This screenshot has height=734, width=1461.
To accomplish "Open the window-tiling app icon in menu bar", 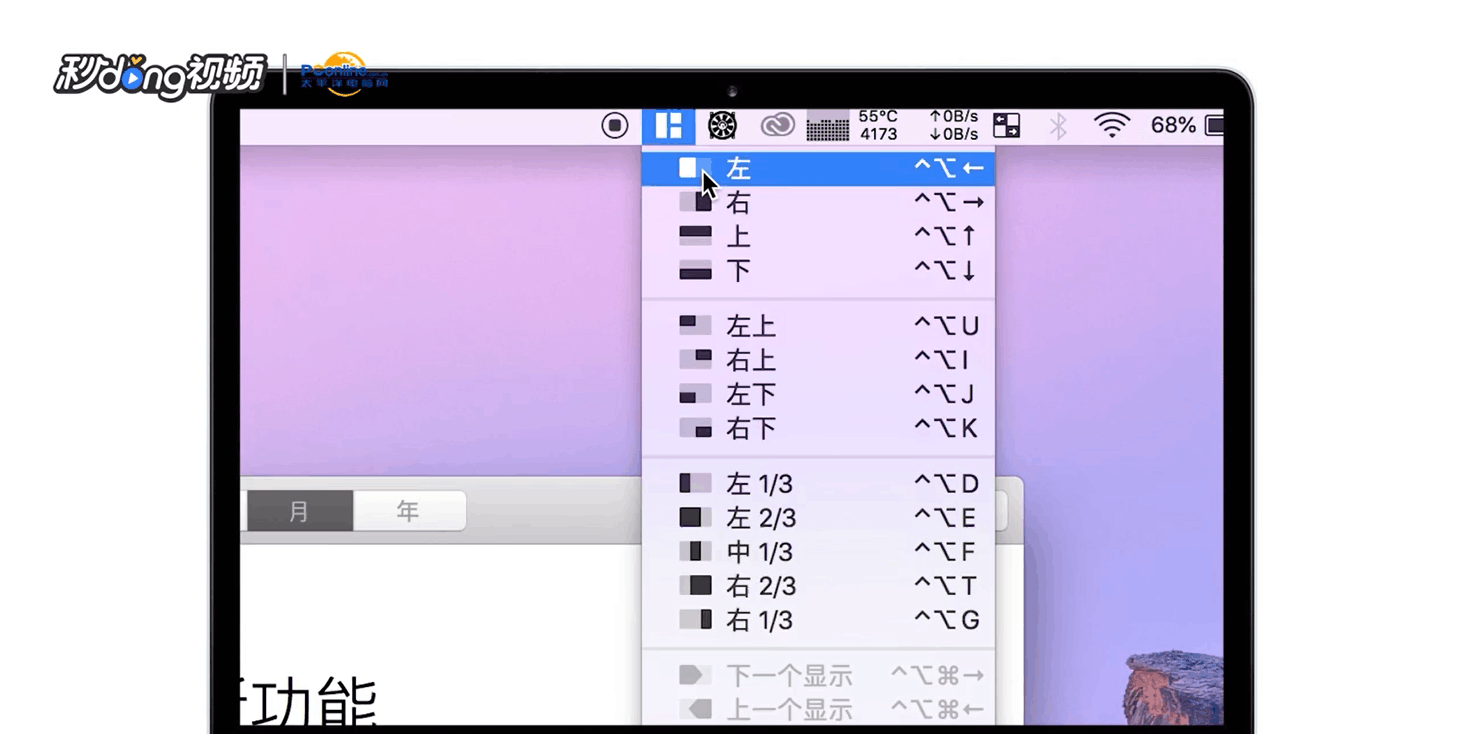I will tap(668, 126).
